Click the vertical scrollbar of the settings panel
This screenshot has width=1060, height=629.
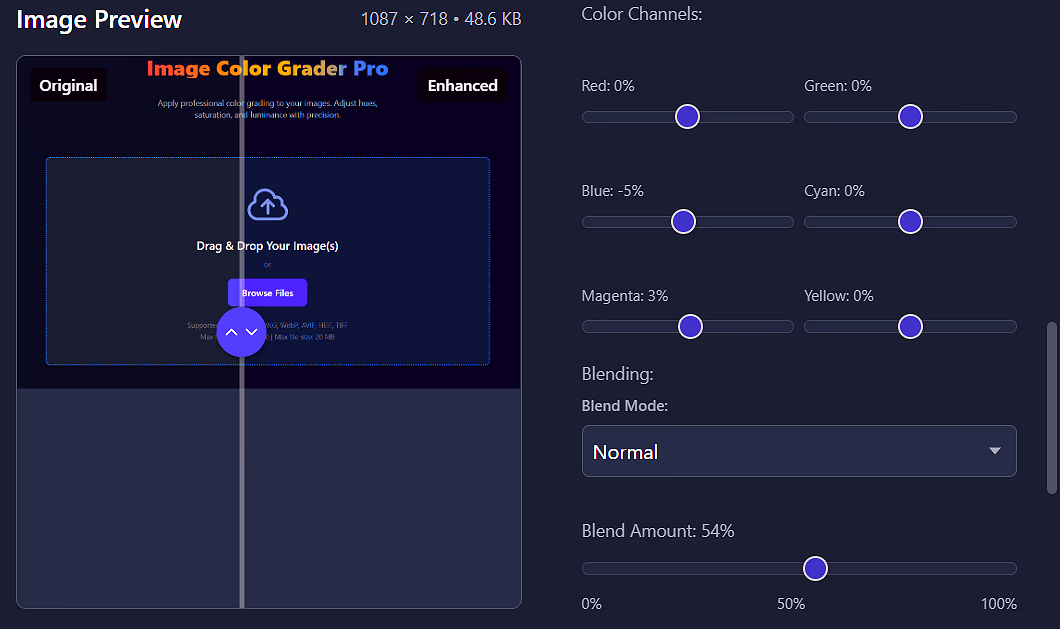tap(1051, 407)
